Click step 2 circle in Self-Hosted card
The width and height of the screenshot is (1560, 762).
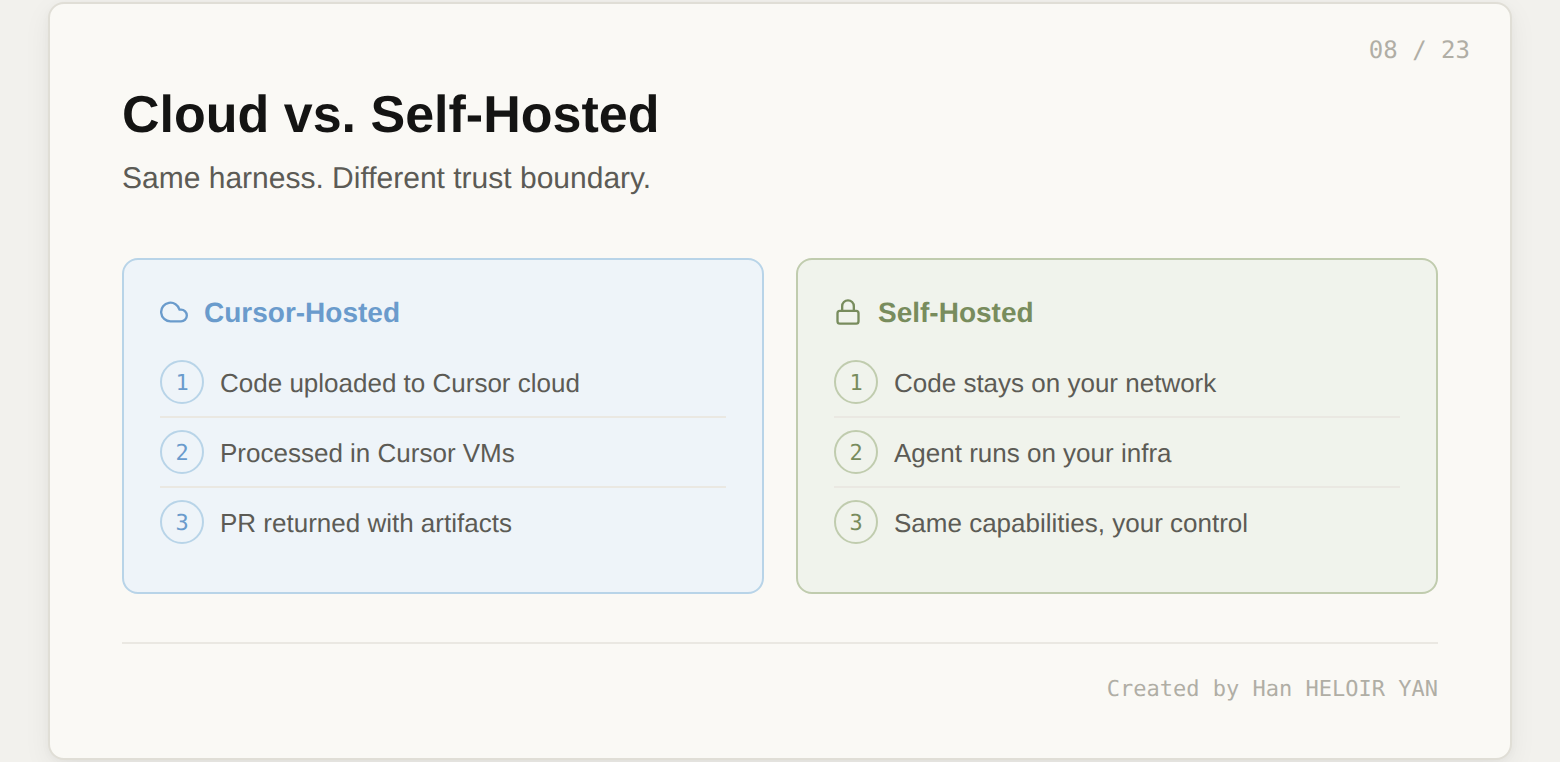tap(856, 452)
